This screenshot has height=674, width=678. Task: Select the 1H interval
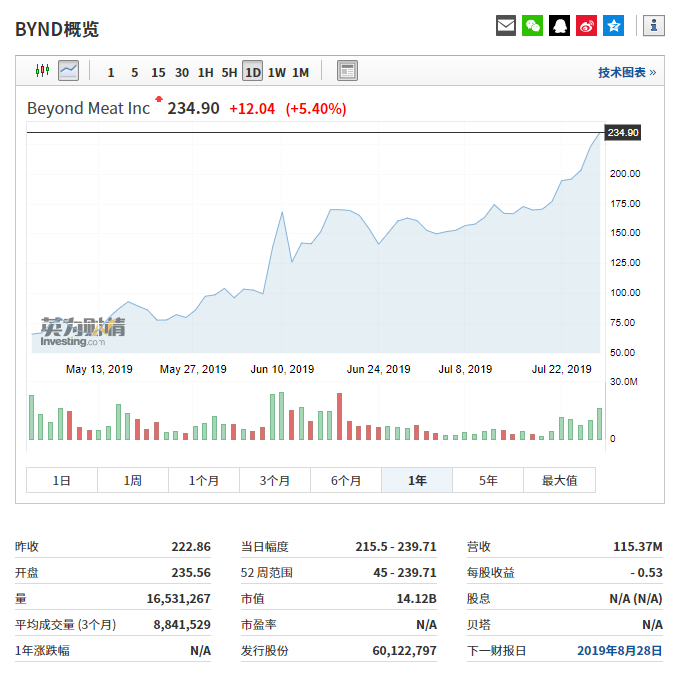(x=206, y=72)
